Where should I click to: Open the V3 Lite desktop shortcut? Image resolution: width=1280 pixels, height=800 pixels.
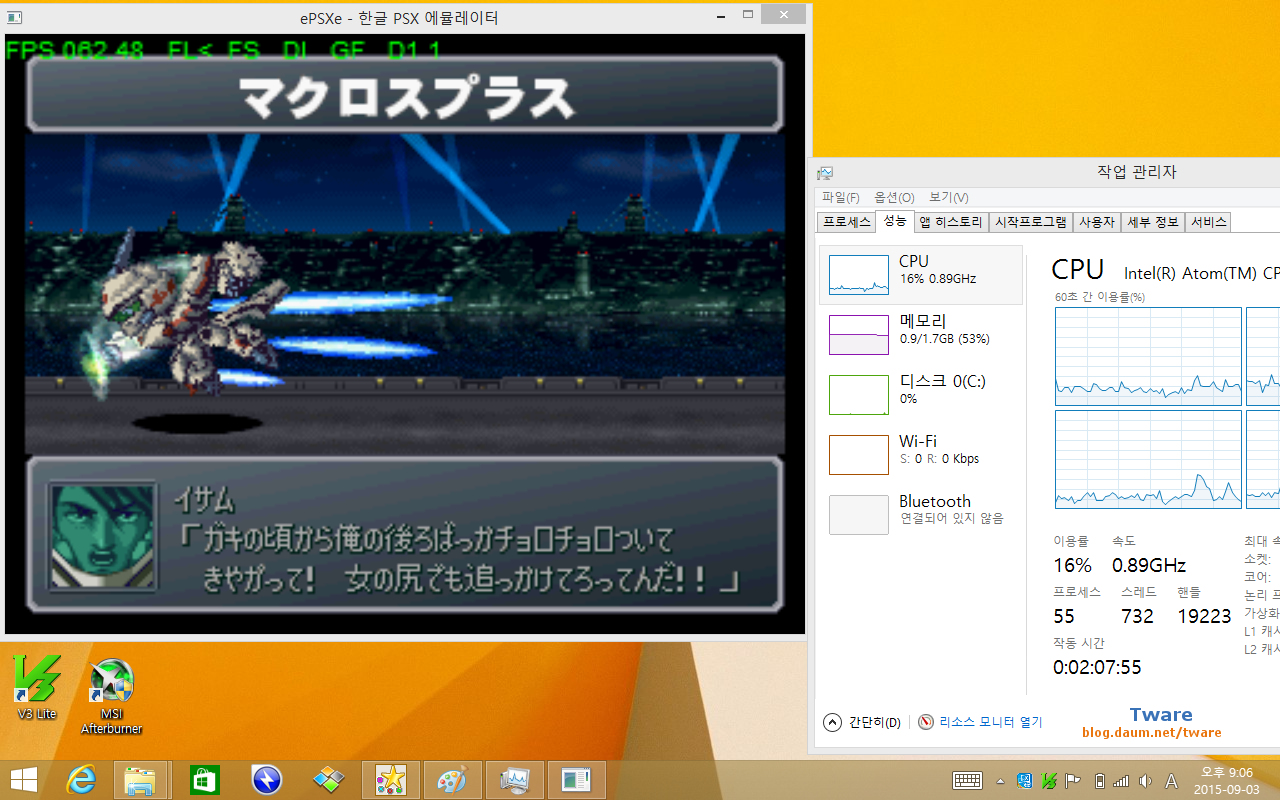coord(37,687)
